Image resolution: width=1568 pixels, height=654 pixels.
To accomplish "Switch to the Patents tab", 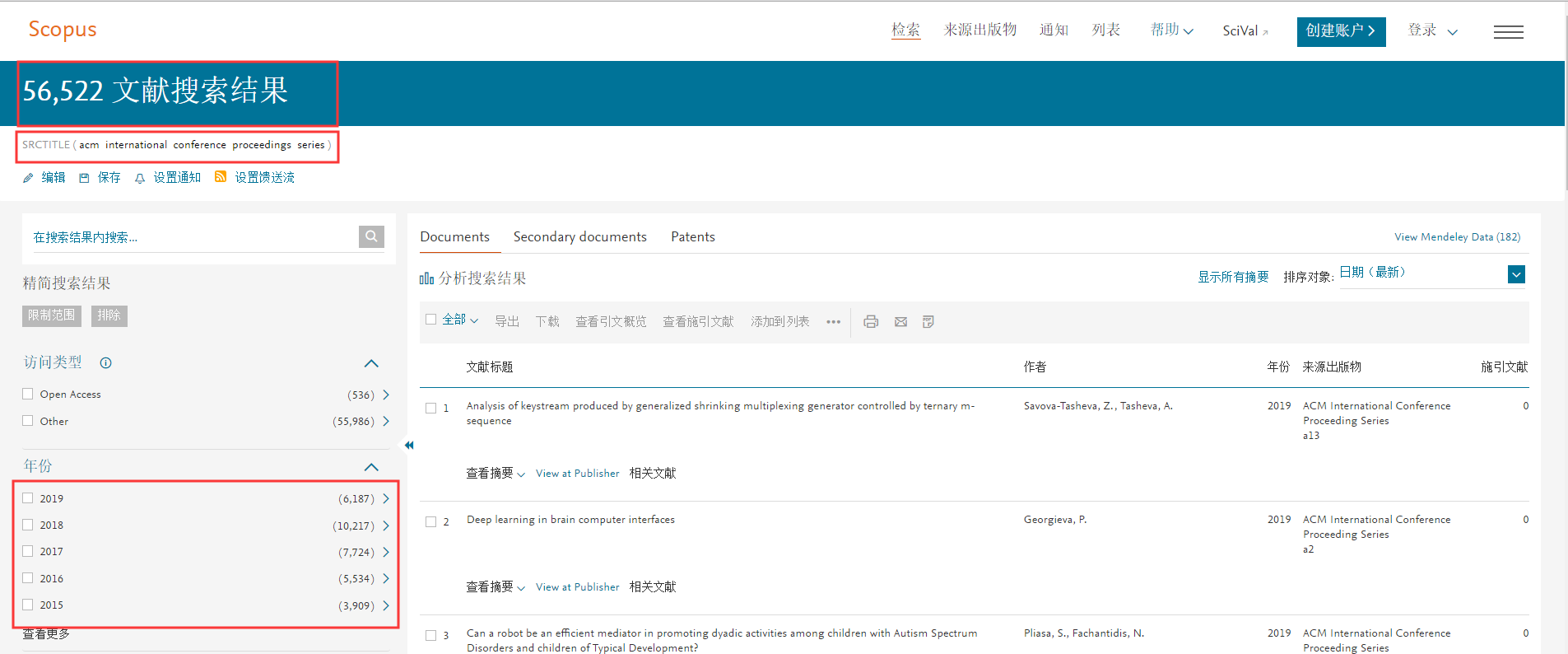I will [693, 237].
